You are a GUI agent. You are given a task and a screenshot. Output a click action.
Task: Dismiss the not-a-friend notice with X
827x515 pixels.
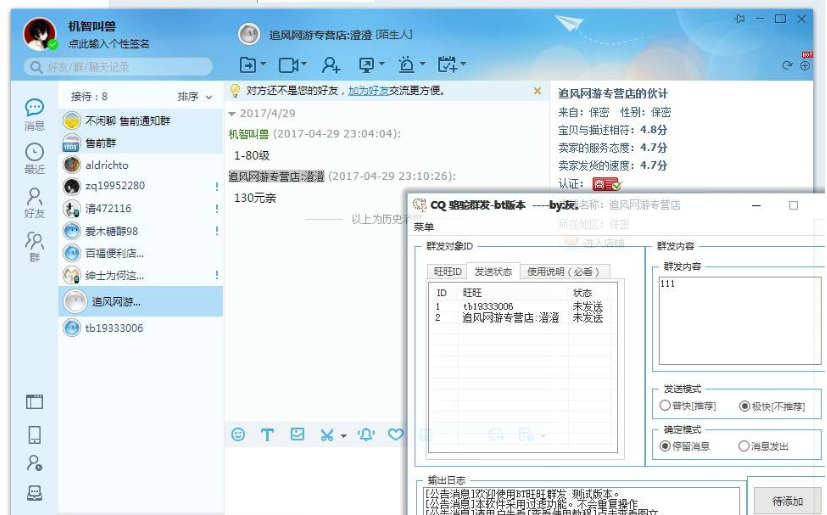(537, 91)
